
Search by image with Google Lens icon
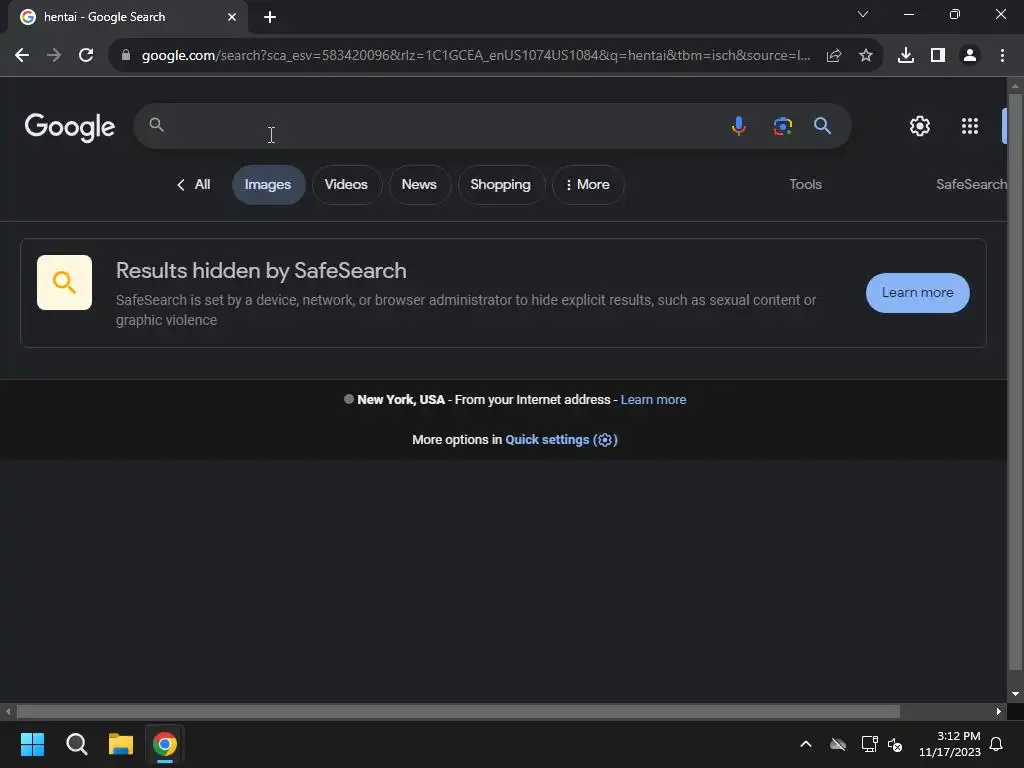coord(782,125)
